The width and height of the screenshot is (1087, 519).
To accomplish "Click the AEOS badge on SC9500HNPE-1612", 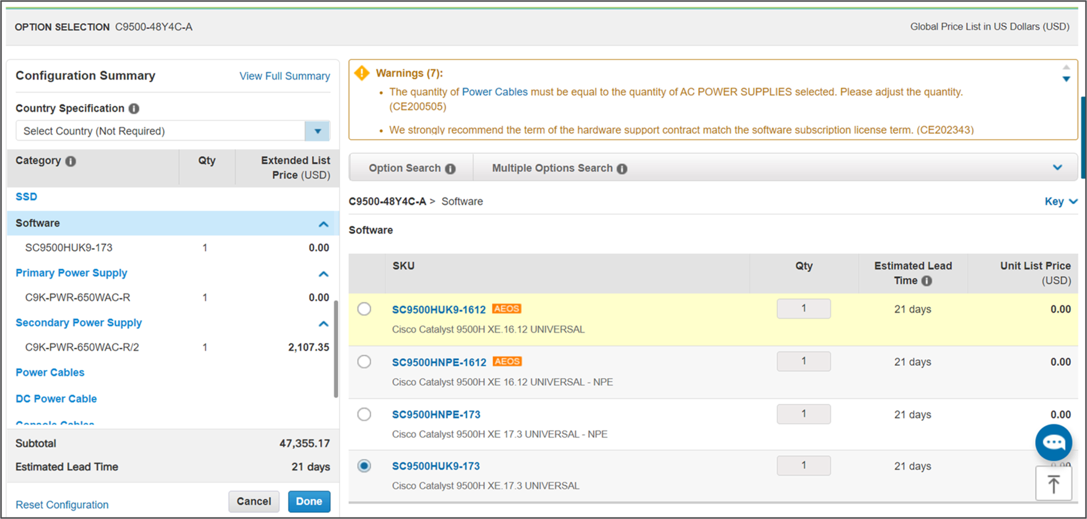I will tap(507, 361).
